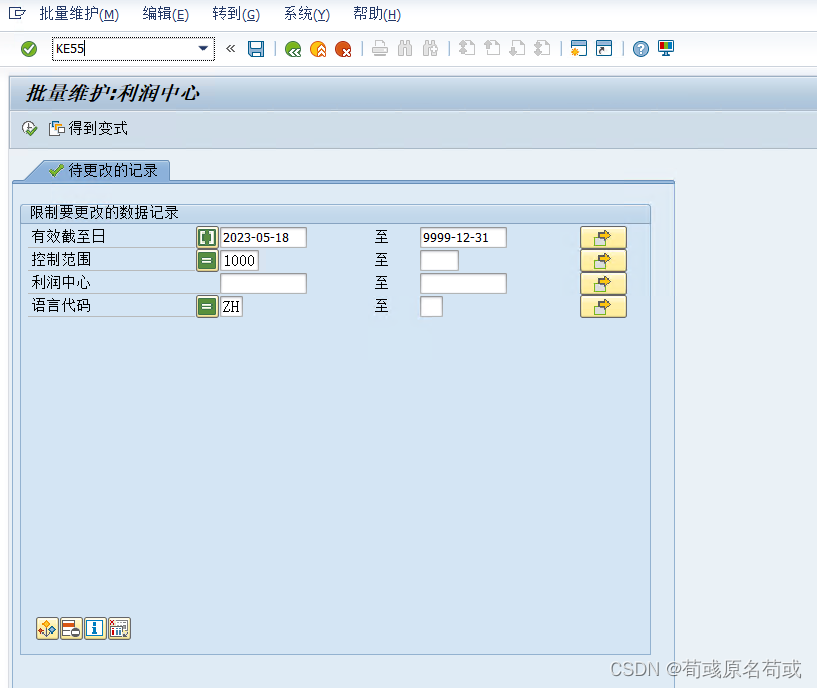Collapse the command field with the double-arrow
Image resolution: width=817 pixels, height=688 pixels.
click(x=231, y=48)
